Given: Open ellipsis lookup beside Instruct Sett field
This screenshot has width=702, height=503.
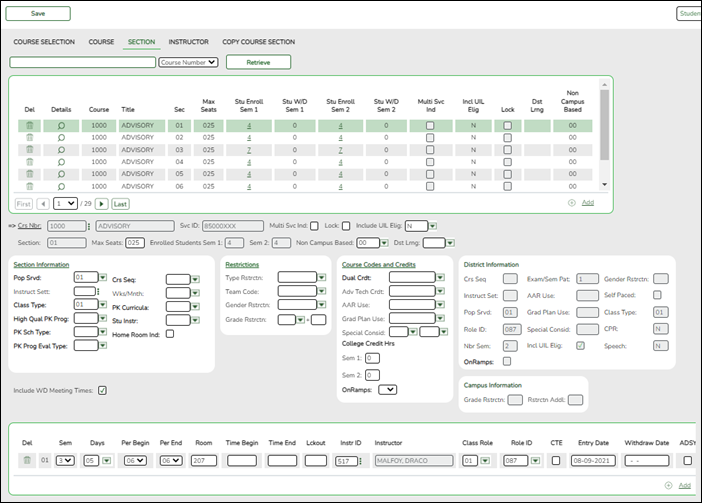Looking at the screenshot, I should tap(98, 291).
